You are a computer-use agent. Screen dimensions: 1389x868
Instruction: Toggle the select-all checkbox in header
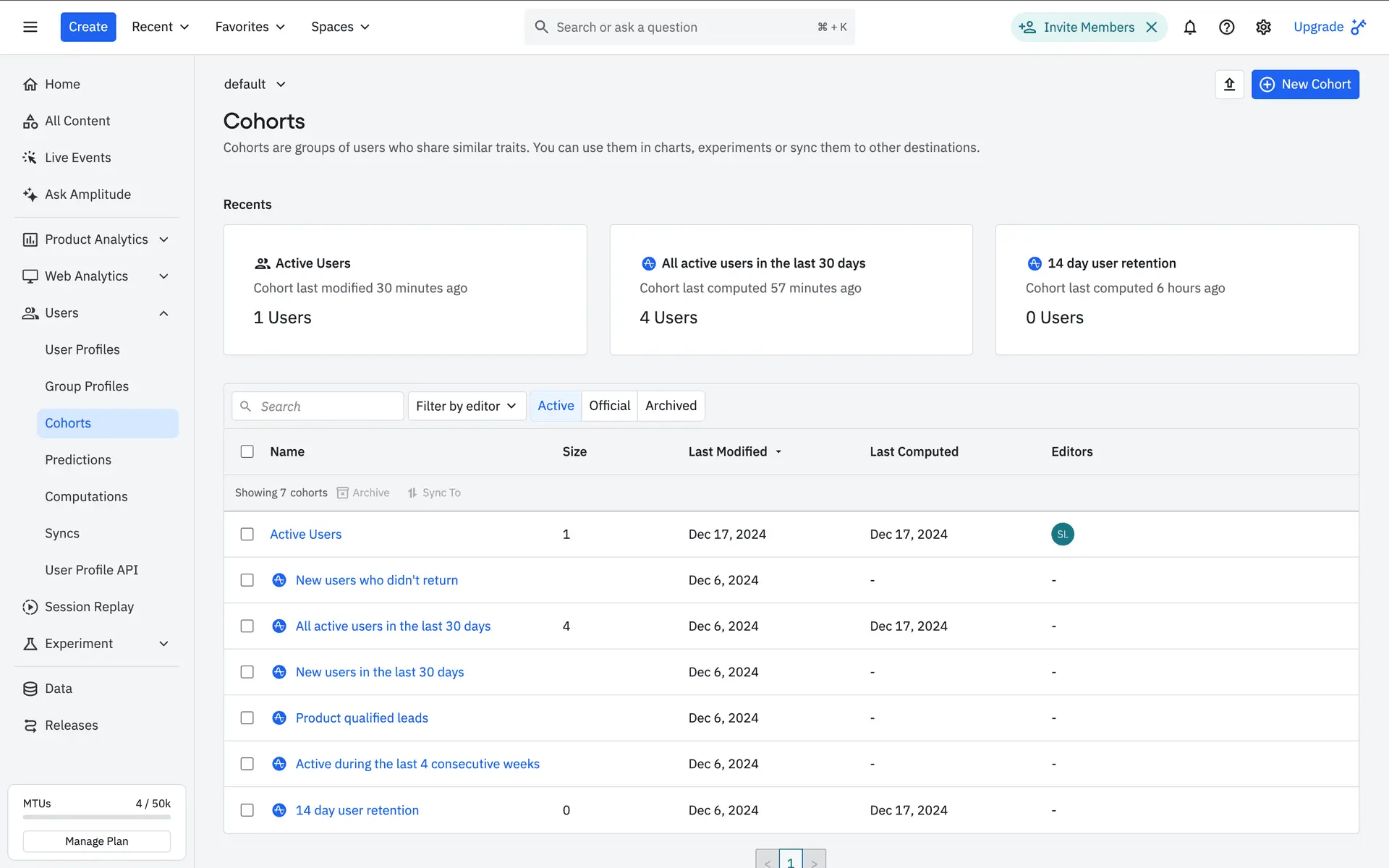pyautogui.click(x=247, y=451)
